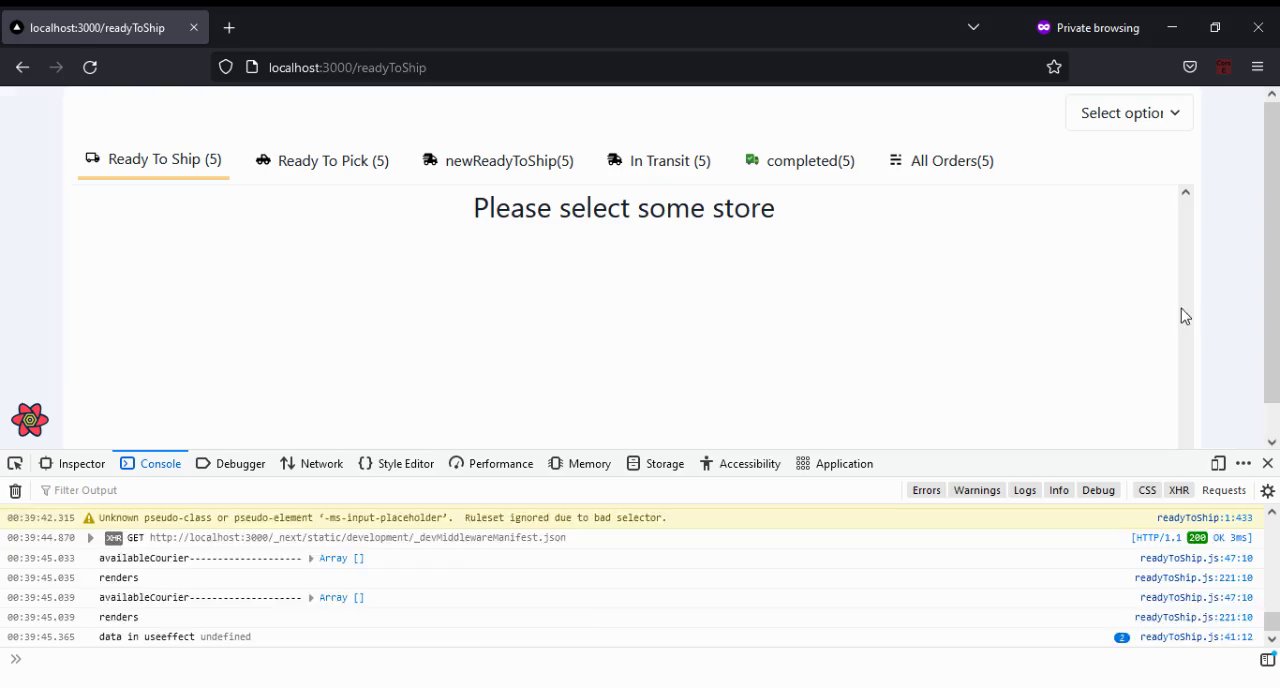Open the Select option dropdown
Image resolution: width=1280 pixels, height=688 pixels.
(x=1129, y=113)
